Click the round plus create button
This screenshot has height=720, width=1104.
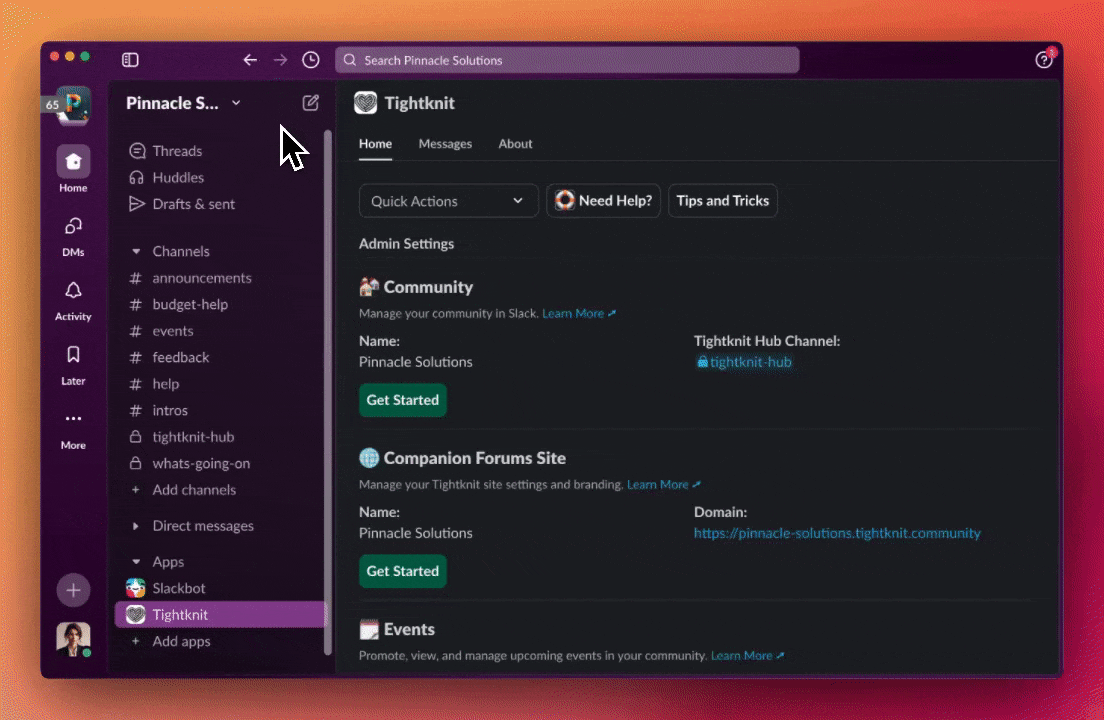73,590
